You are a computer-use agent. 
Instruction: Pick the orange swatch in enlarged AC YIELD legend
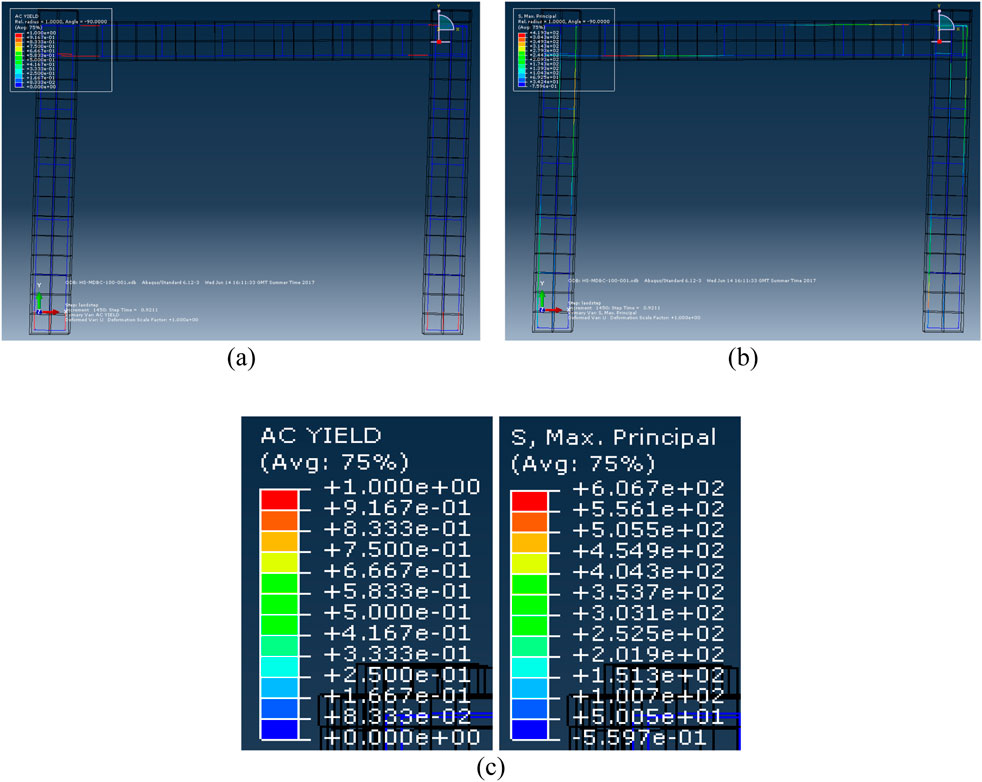[x=279, y=521]
